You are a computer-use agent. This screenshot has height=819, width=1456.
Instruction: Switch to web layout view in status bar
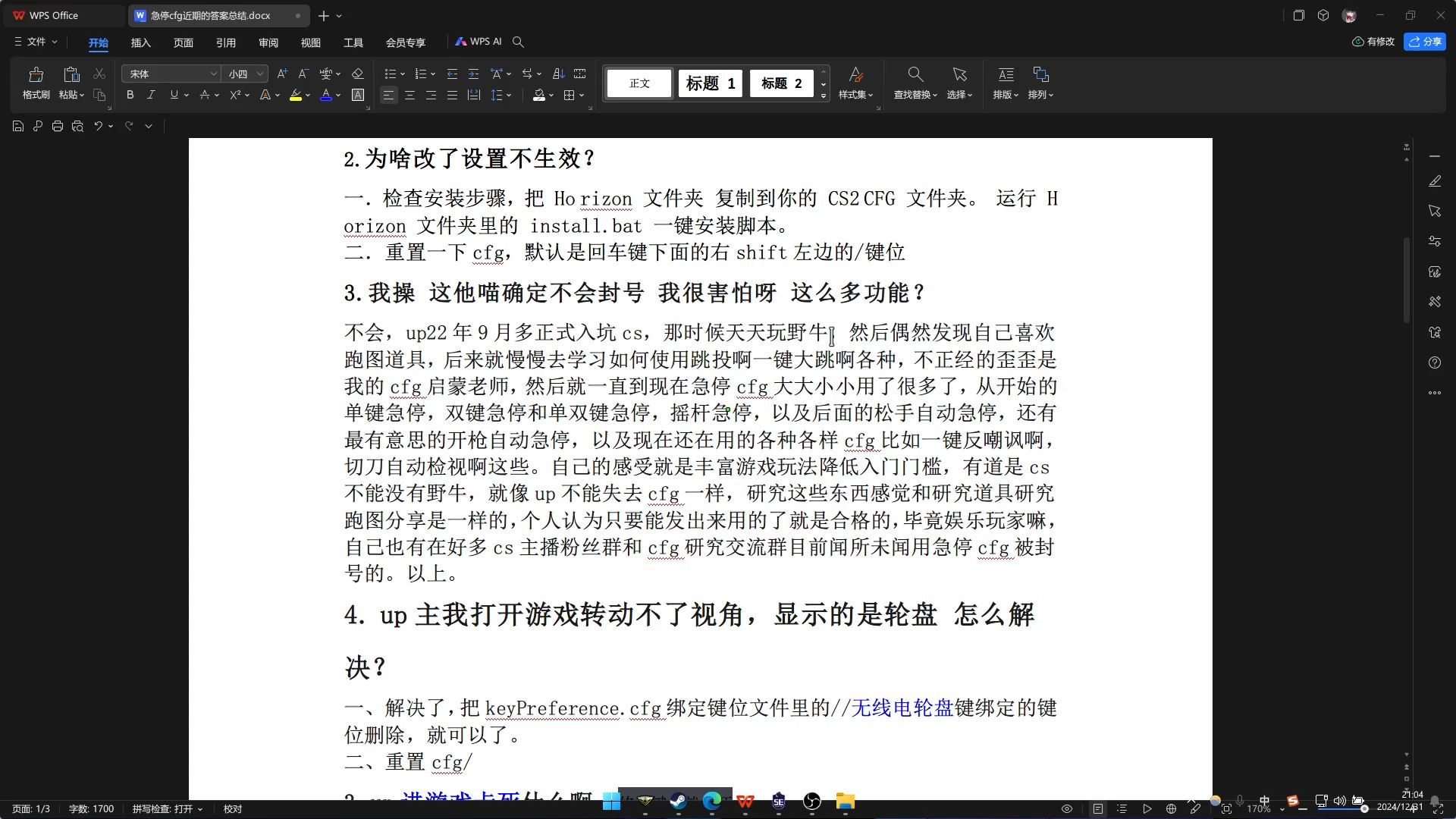(1171, 809)
